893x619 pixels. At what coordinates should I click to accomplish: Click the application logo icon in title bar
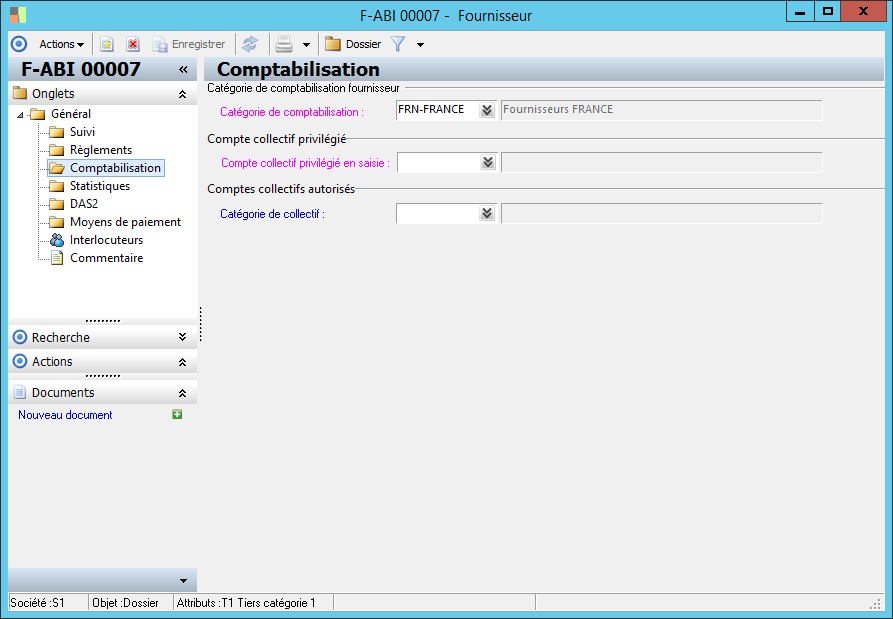[x=18, y=15]
